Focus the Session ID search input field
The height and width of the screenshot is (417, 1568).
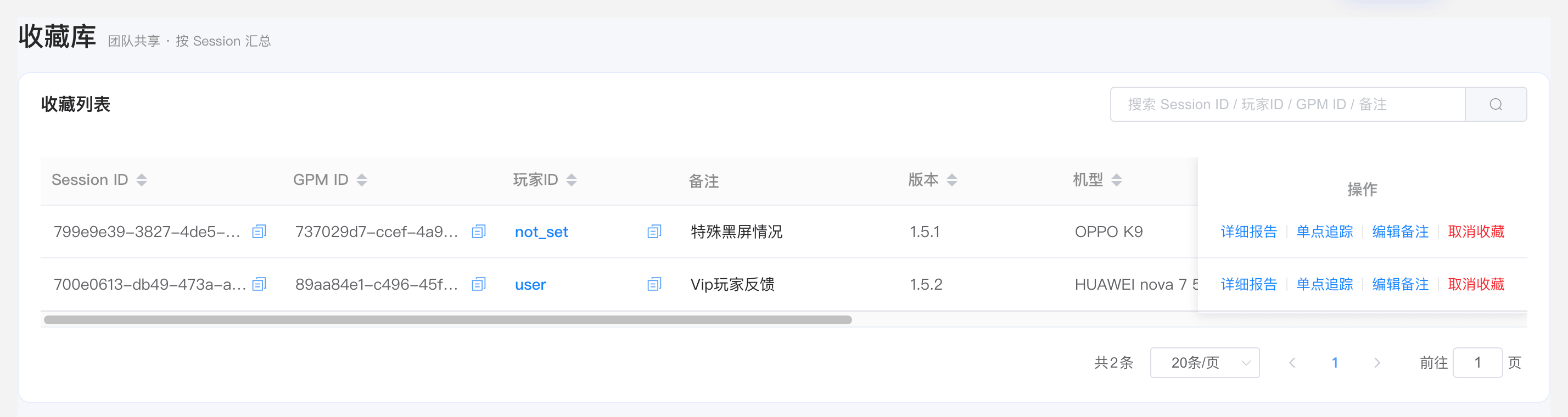click(1287, 104)
